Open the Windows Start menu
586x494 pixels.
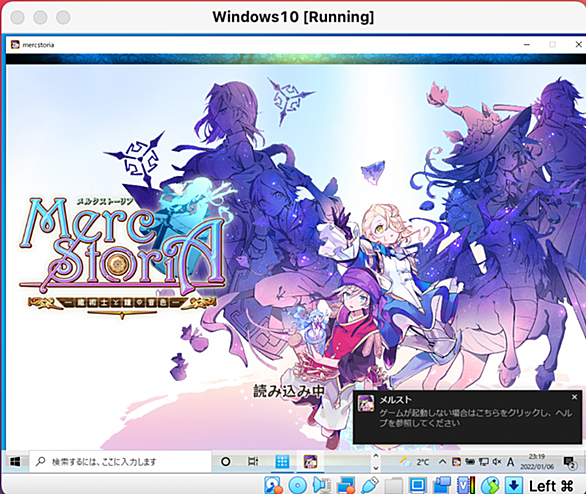(x=15, y=462)
